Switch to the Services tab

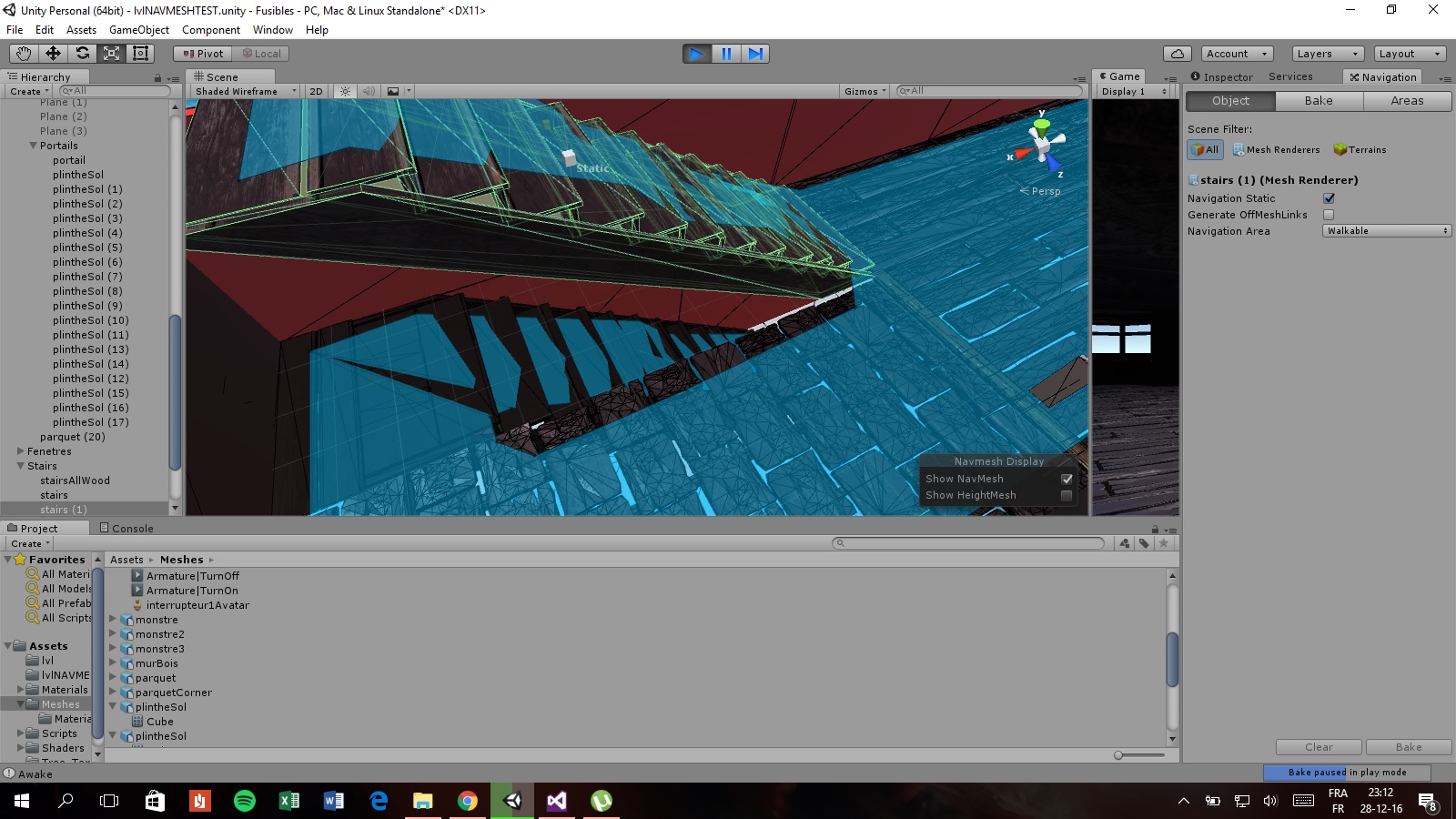1290,77
